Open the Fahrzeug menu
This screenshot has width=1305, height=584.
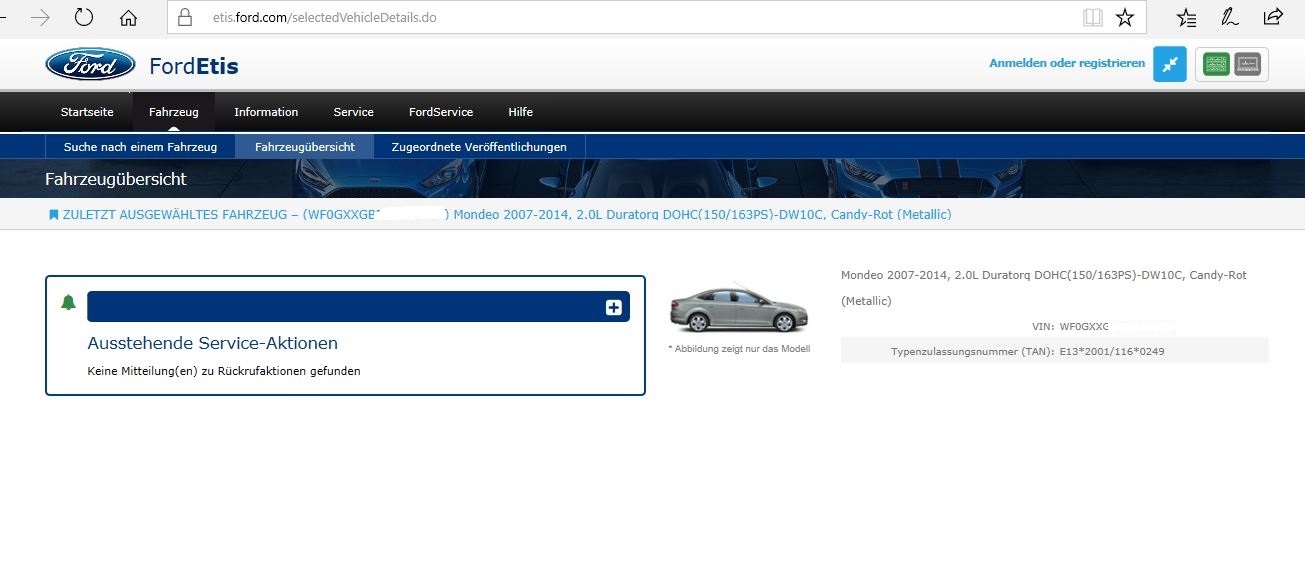pyautogui.click(x=173, y=112)
